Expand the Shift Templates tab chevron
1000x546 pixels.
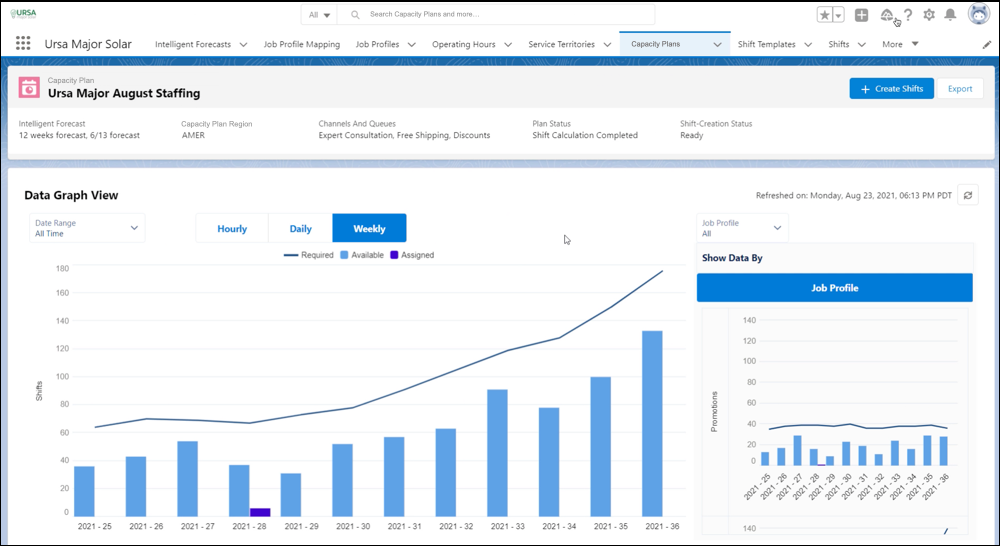coord(809,45)
